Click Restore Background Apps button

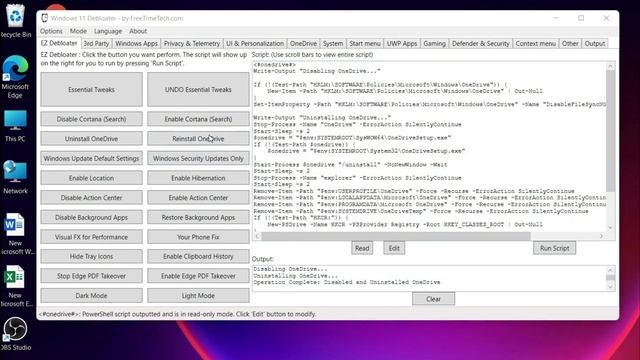point(198,218)
